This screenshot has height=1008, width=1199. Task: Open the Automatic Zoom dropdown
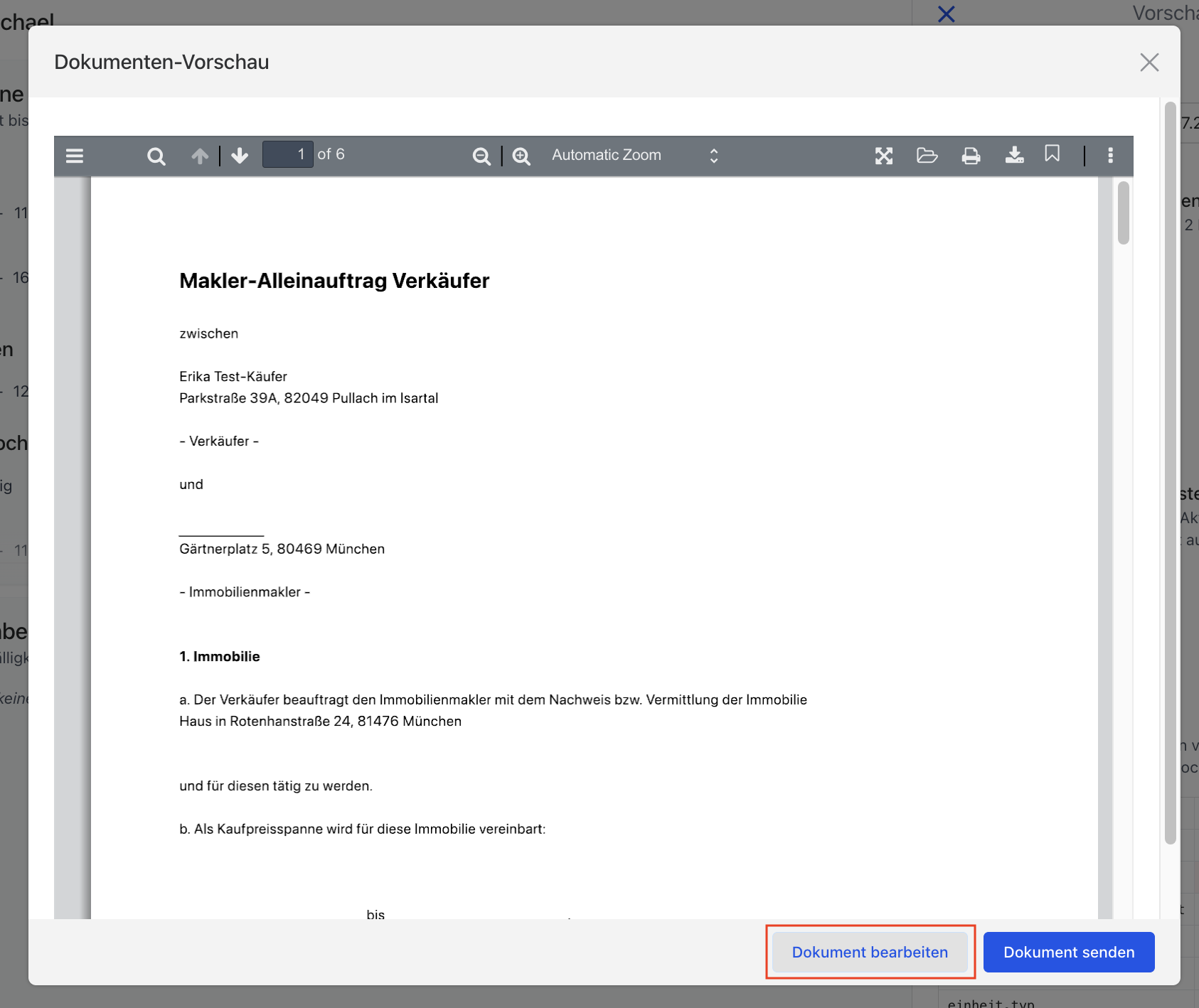point(634,155)
